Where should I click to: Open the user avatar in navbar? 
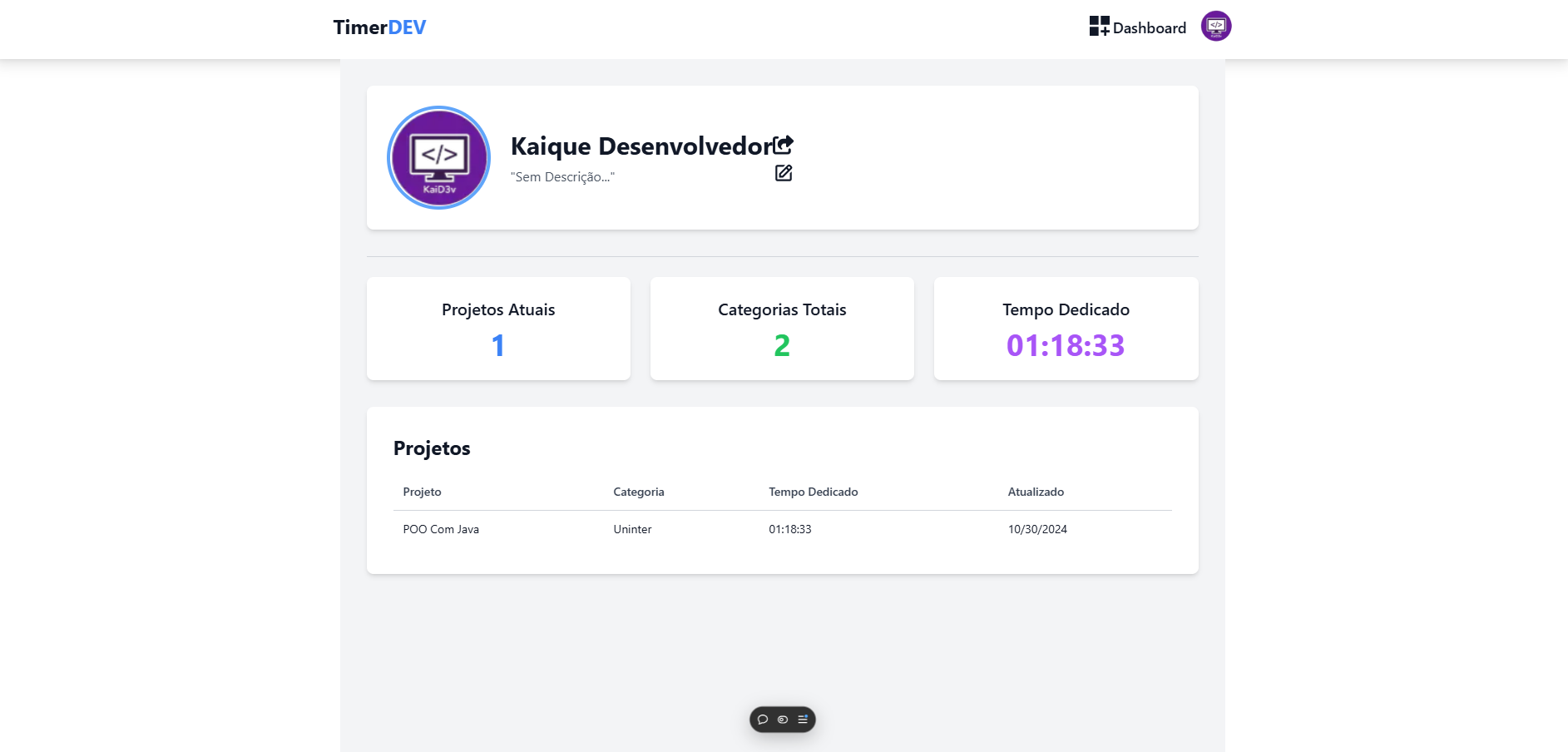[x=1215, y=27]
